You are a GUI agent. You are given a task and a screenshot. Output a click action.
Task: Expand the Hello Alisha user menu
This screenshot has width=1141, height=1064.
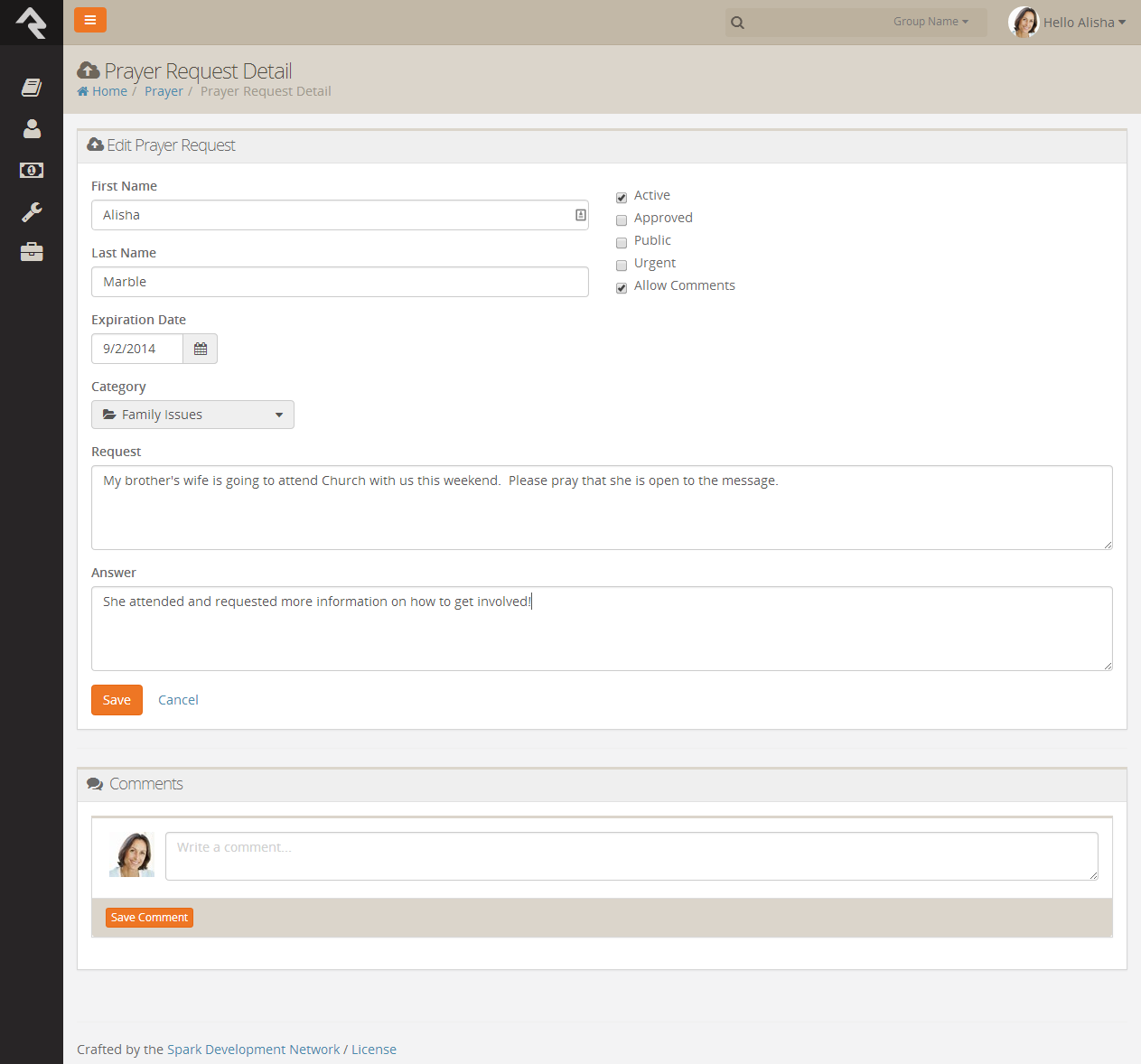pyautogui.click(x=1084, y=23)
